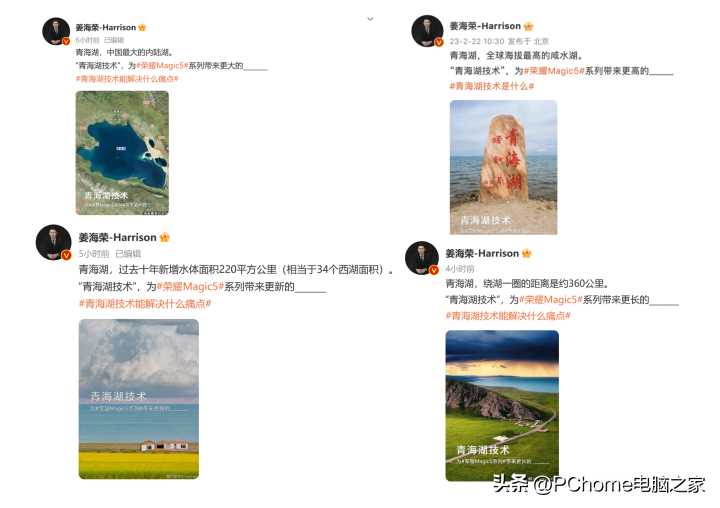Click top-right post author's avatar

[x=428, y=31]
